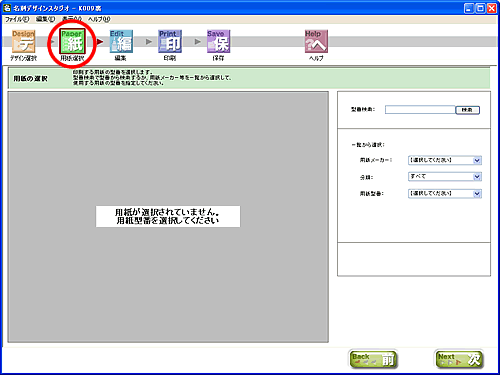Go to the Edit step icon
500x375 pixels.
(x=121, y=41)
